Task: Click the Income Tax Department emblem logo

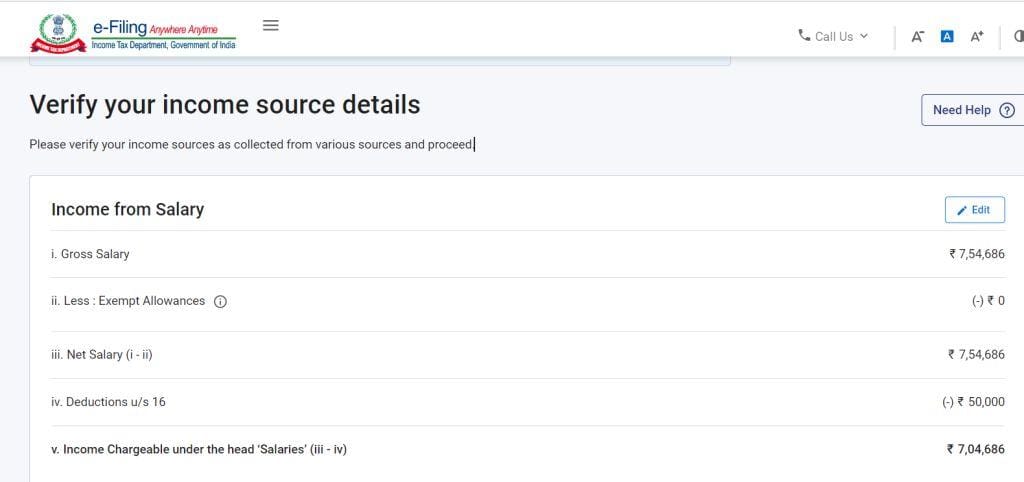Action: 58,33
